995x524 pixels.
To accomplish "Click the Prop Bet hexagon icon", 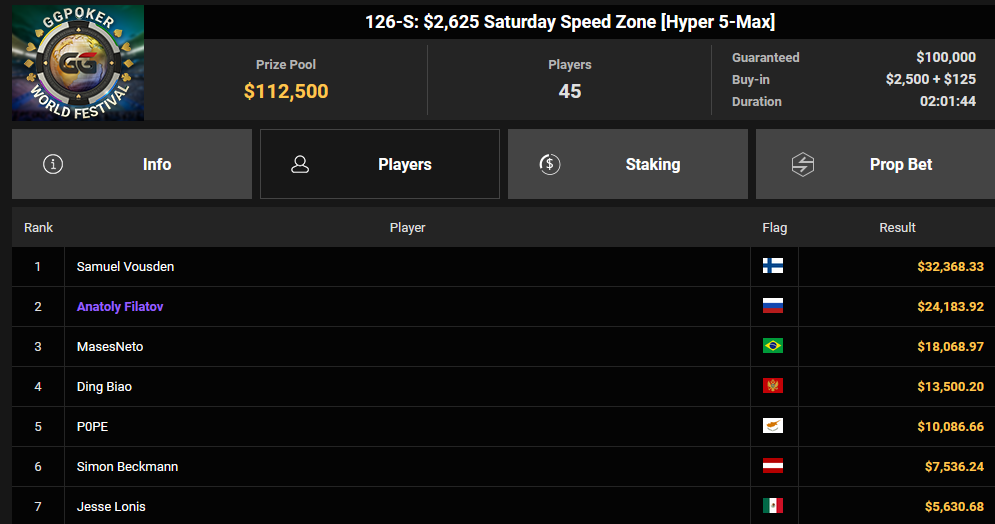I will click(803, 164).
